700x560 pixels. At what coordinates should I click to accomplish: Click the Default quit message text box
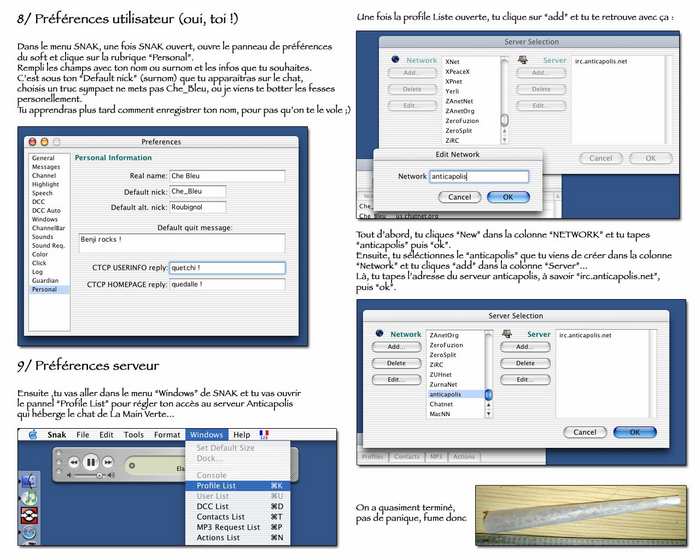coord(182,243)
